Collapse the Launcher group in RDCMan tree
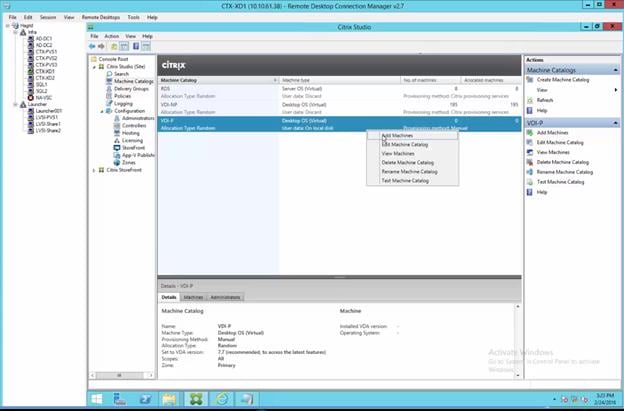This screenshot has height=411, width=624. [x=15, y=104]
